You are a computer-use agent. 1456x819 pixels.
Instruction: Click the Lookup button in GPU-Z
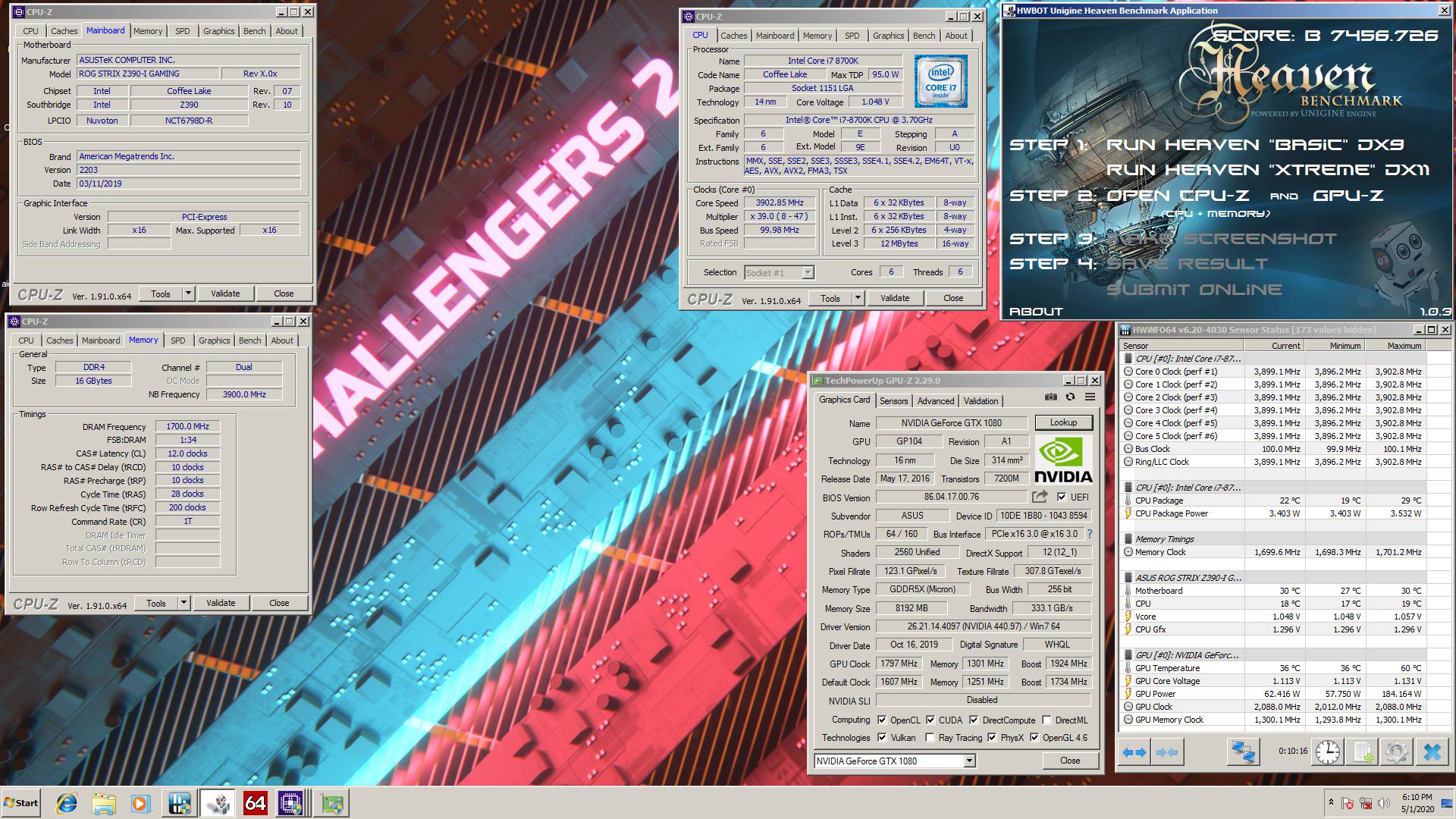coord(1062,422)
